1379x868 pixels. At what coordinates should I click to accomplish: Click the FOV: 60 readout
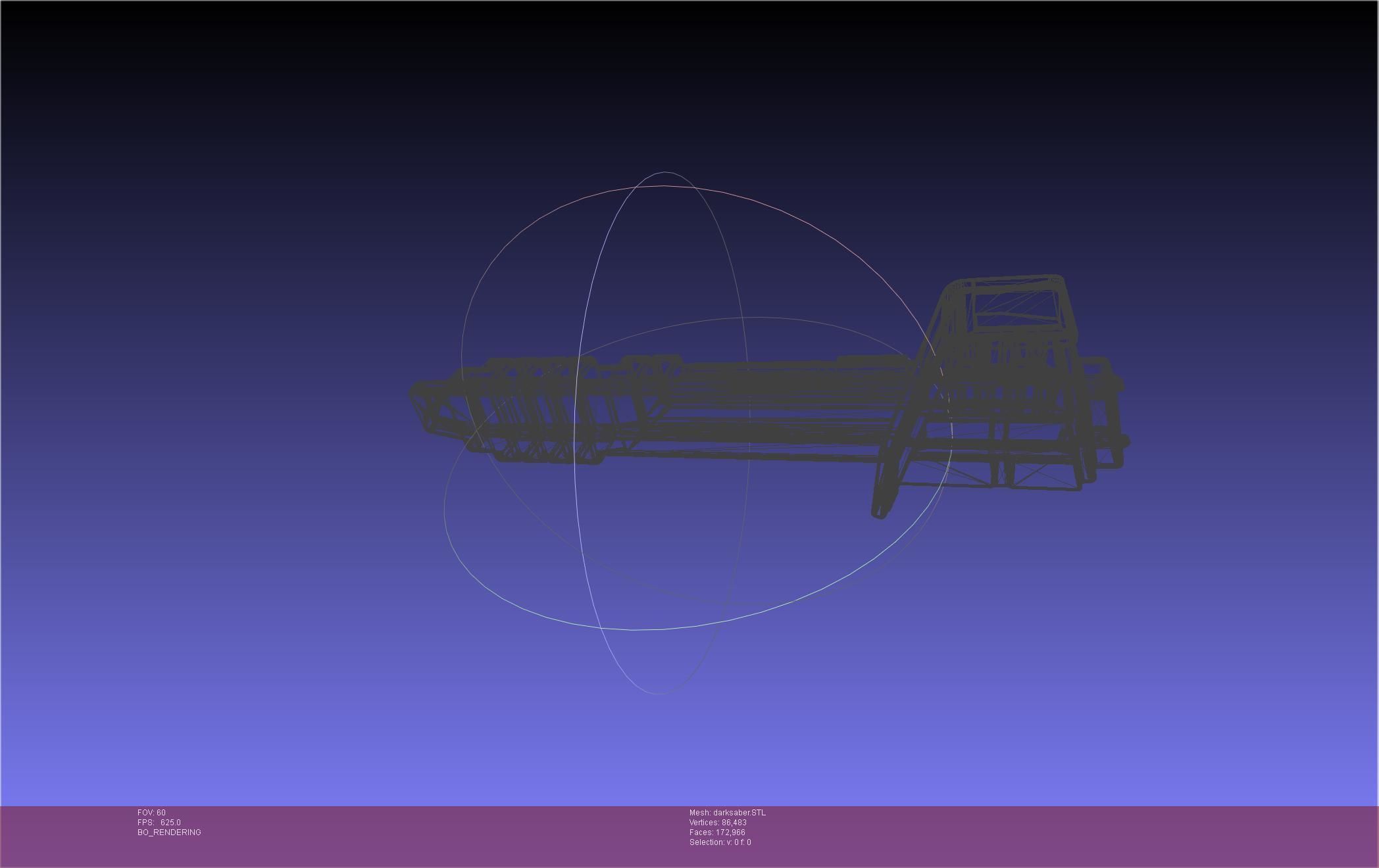coord(151,813)
